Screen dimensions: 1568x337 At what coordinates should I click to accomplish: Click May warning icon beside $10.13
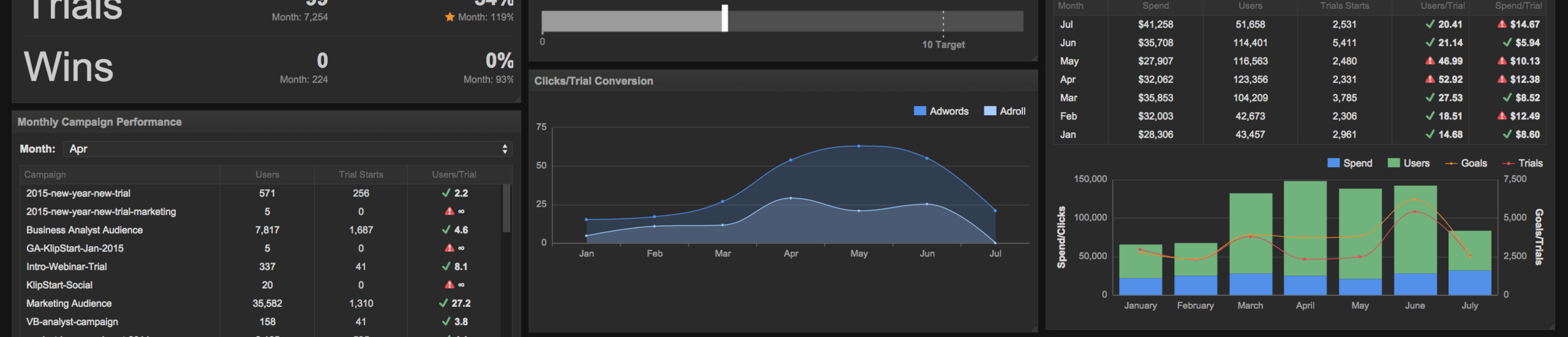coord(1502,61)
